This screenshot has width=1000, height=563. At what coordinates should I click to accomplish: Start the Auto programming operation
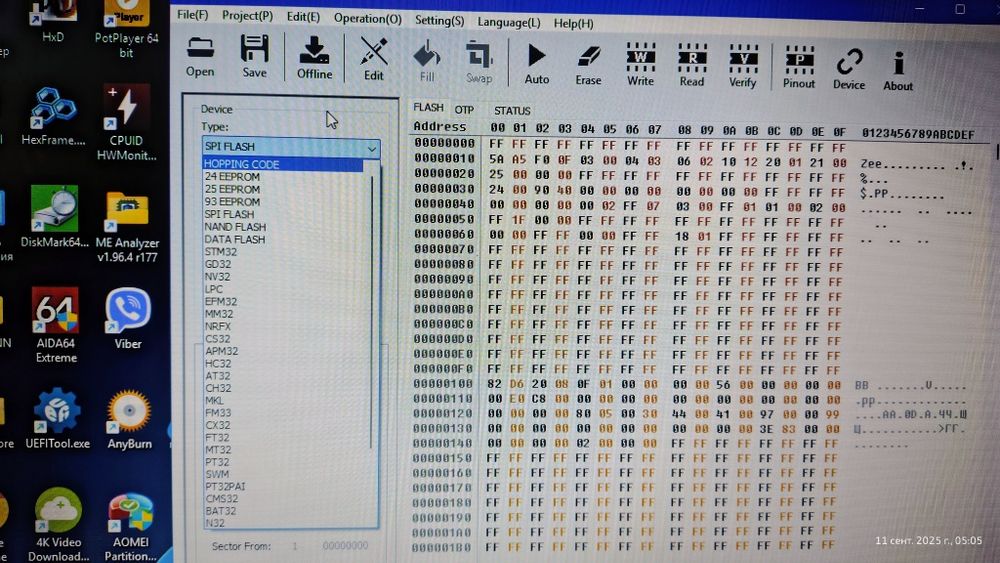536,64
